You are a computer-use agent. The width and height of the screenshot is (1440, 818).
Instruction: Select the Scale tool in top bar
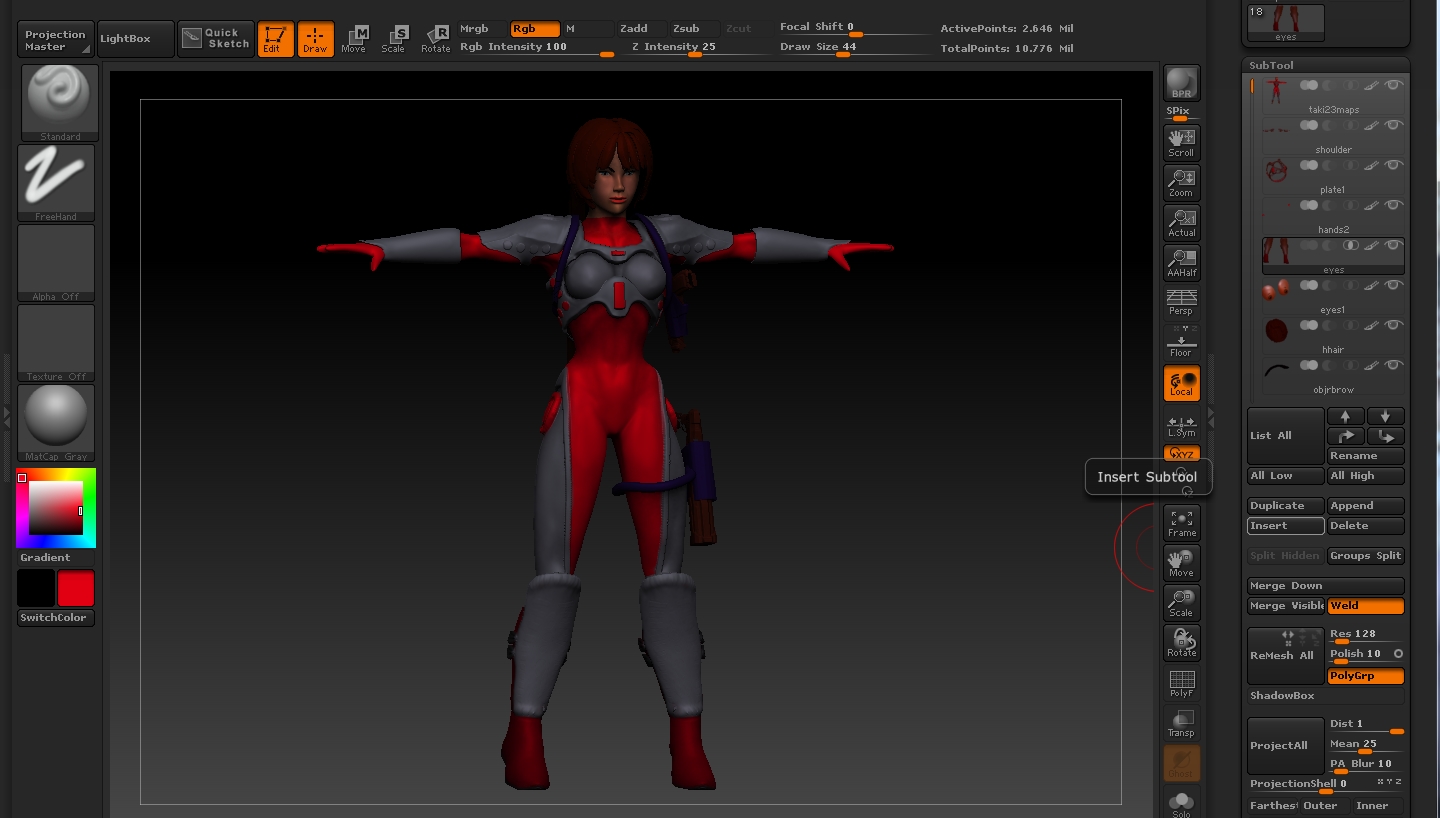(394, 39)
